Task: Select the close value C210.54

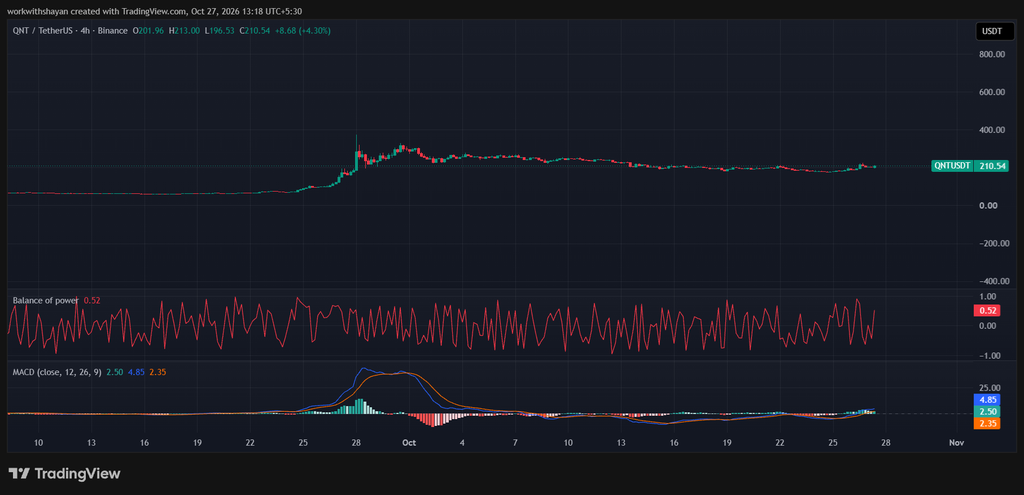Action: tap(256, 30)
